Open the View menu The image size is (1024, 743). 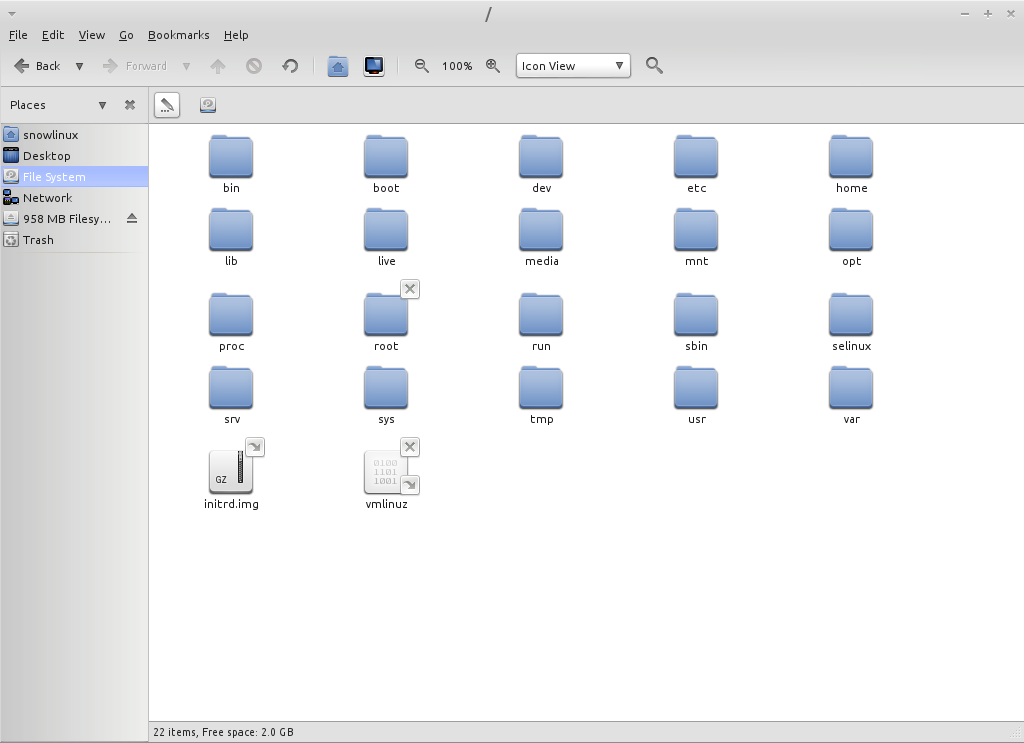[x=91, y=35]
